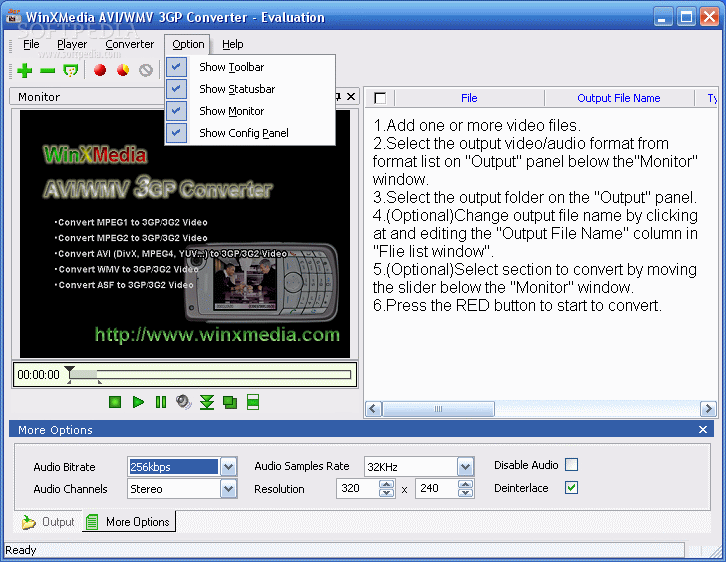Play the video with green triangle icon

click(x=138, y=402)
